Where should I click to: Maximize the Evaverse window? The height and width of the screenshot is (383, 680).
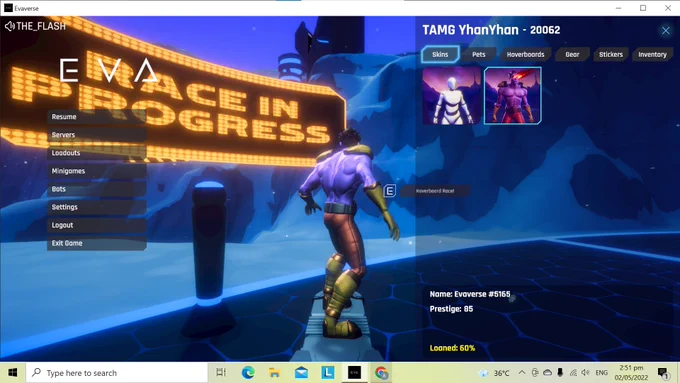tap(643, 8)
